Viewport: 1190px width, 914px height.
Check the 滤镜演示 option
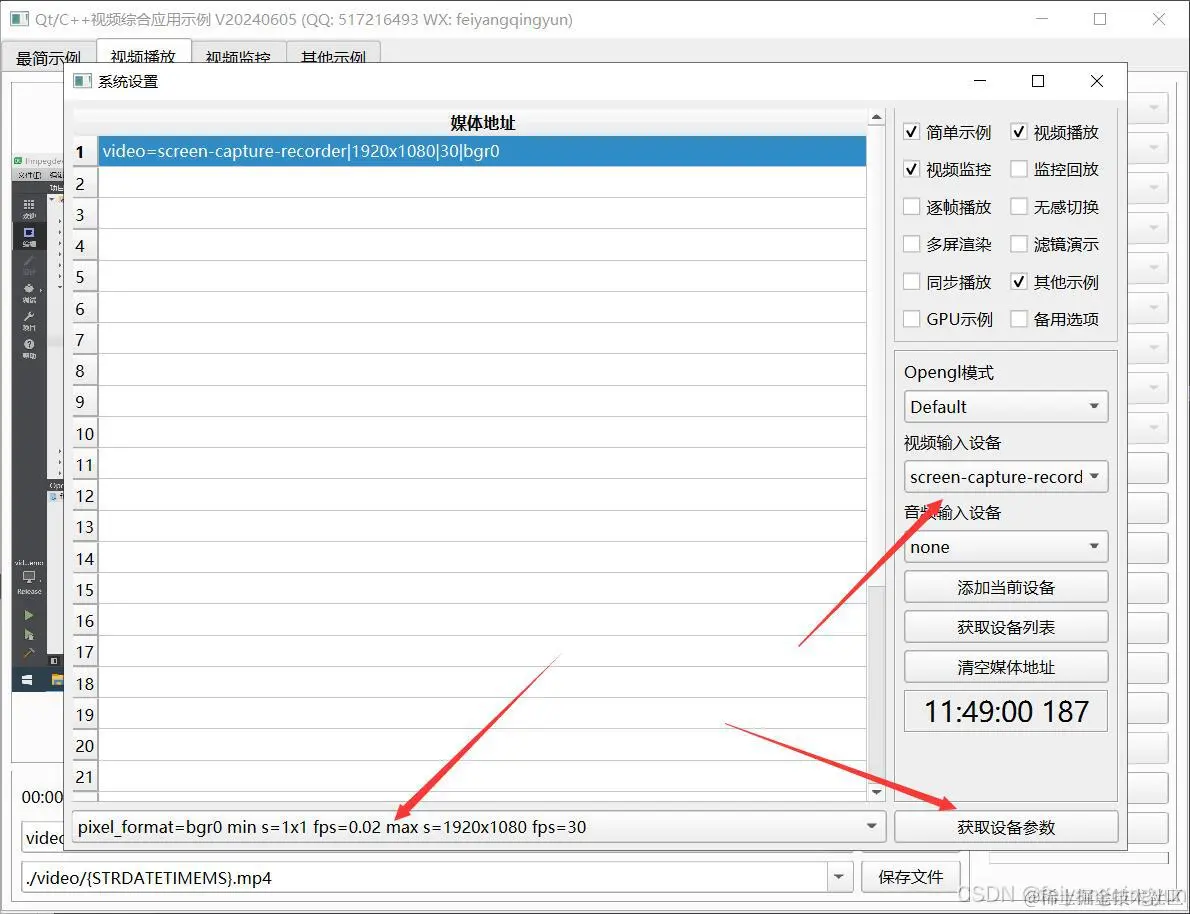tap(1019, 244)
